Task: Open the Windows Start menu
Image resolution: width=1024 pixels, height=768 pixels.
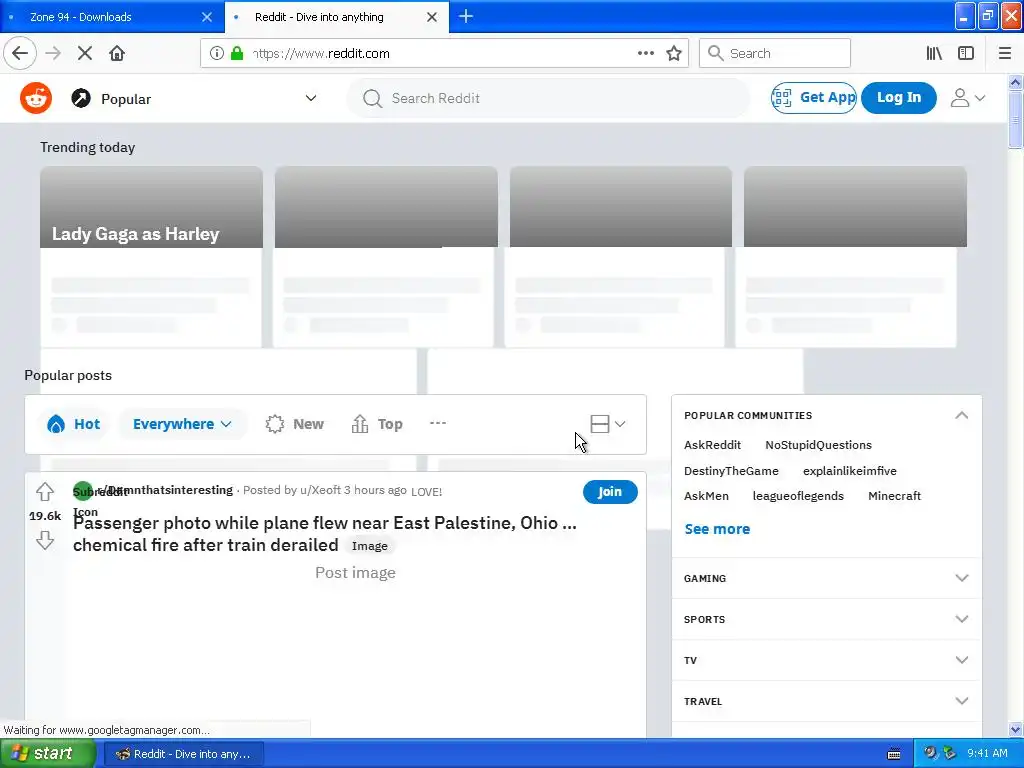Action: 48,754
